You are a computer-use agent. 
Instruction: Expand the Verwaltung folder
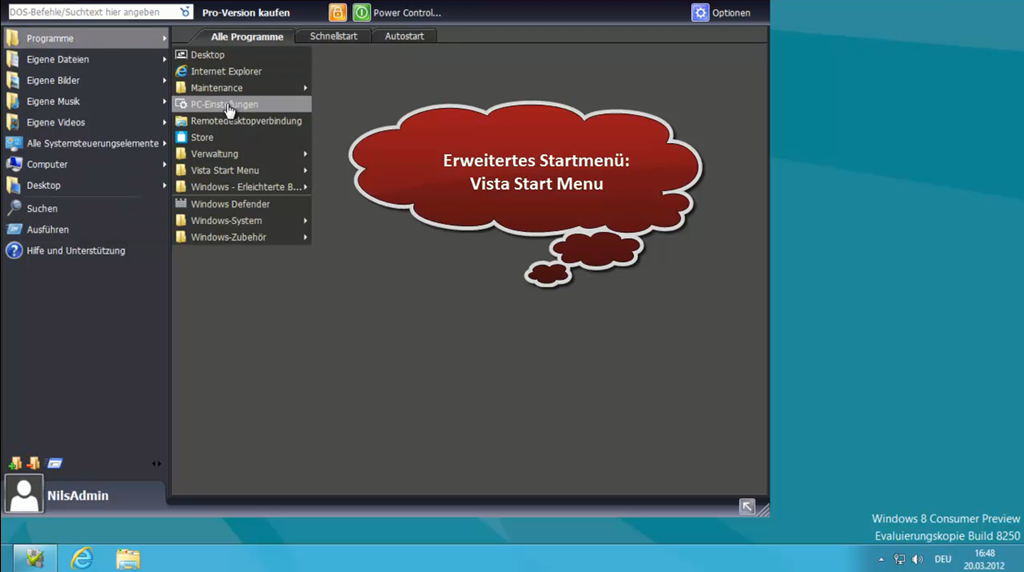coord(242,153)
